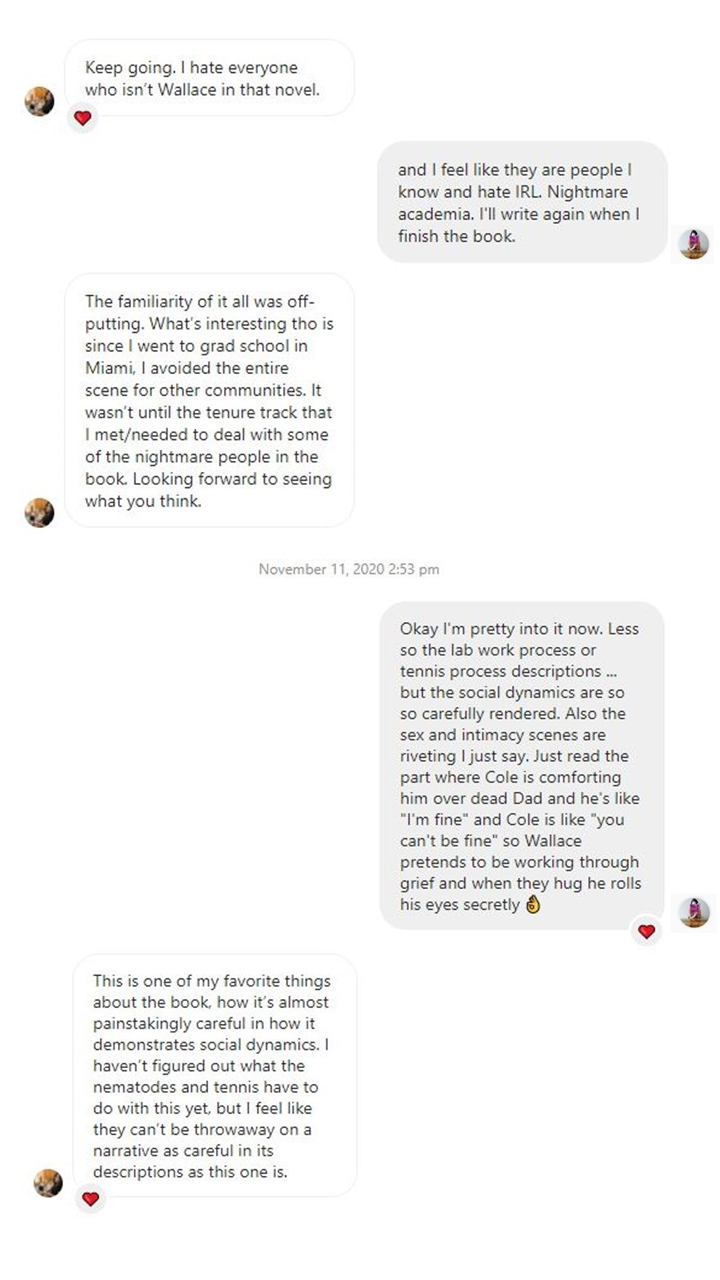
Task: Click the avatar beside the "Keep going" message
Action: point(39,101)
